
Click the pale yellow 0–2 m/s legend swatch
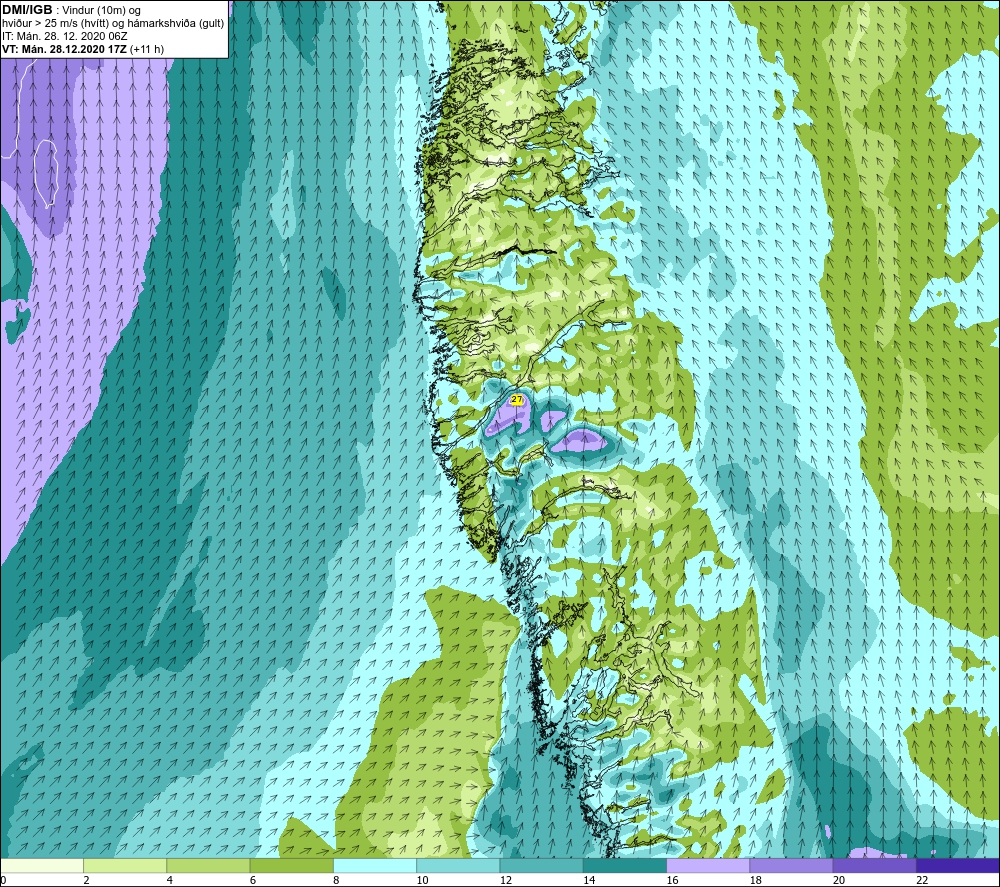pos(42,865)
